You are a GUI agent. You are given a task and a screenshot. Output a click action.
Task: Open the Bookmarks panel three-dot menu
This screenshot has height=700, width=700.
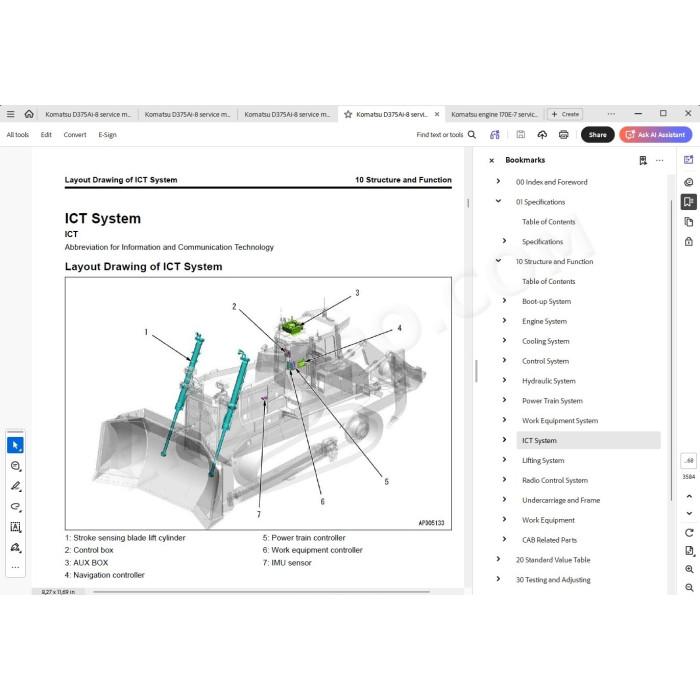(x=659, y=160)
